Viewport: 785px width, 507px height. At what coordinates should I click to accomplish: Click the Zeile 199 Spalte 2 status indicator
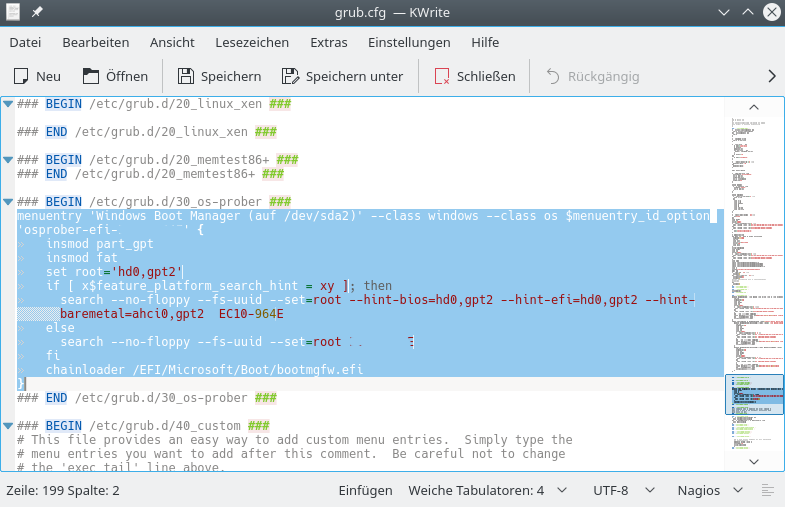[63, 490]
